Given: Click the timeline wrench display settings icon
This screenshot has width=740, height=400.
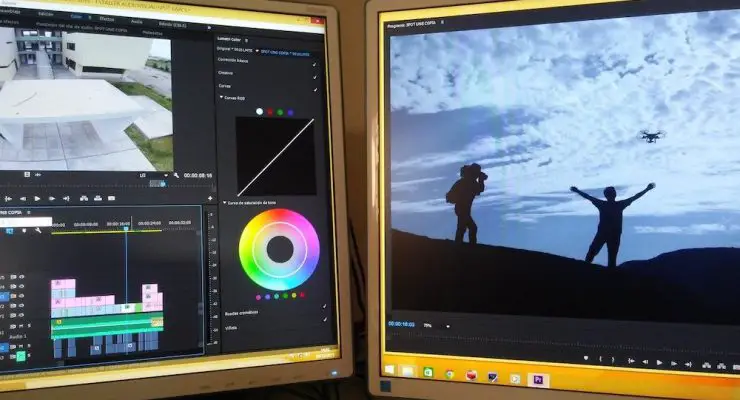Looking at the screenshot, I should tap(38, 231).
